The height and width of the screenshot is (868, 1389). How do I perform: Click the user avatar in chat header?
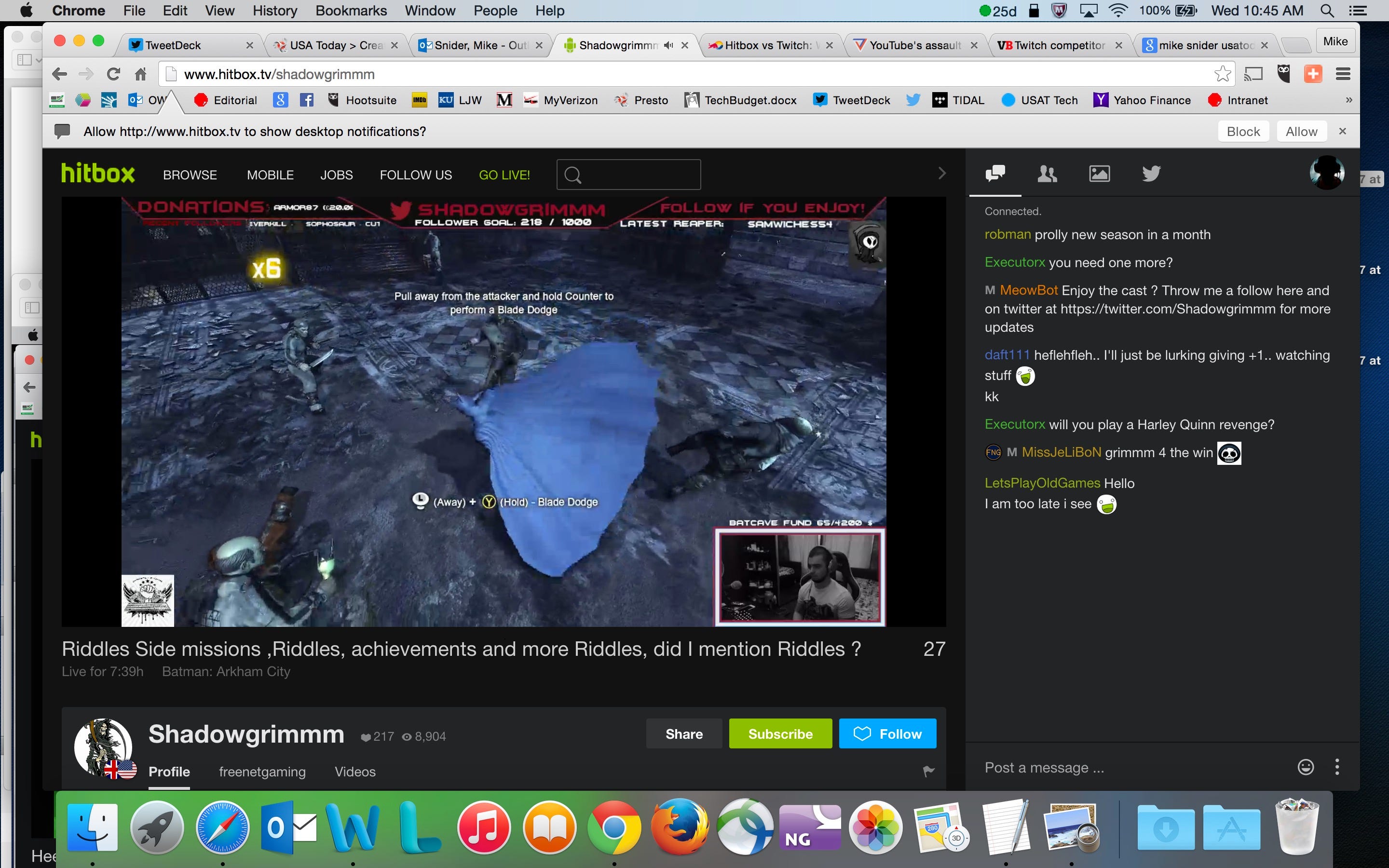tap(1326, 172)
